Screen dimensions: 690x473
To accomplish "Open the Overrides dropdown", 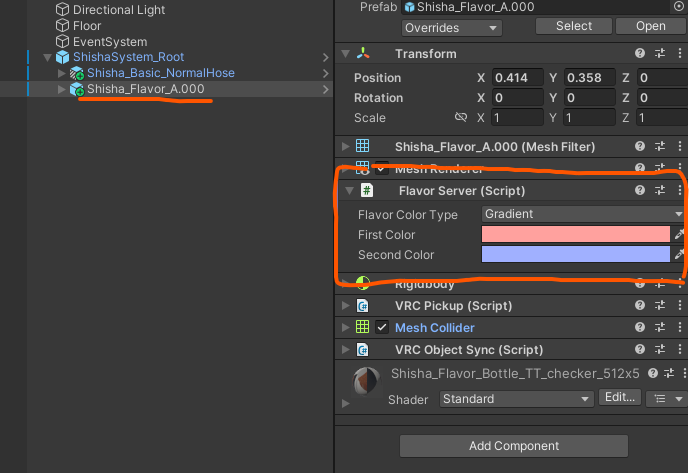I will tap(451, 28).
